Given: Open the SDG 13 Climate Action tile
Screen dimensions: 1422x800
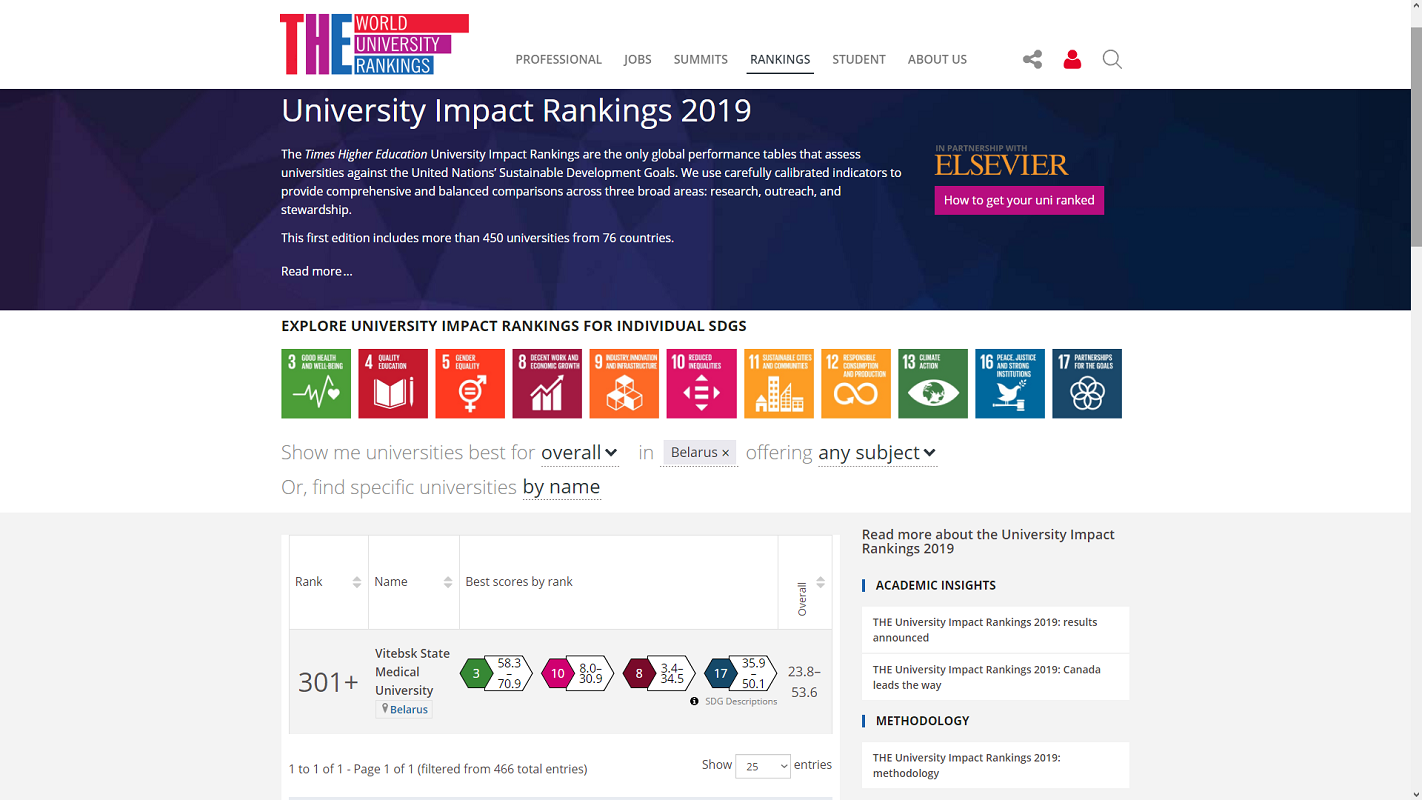Looking at the screenshot, I should pyautogui.click(x=933, y=383).
